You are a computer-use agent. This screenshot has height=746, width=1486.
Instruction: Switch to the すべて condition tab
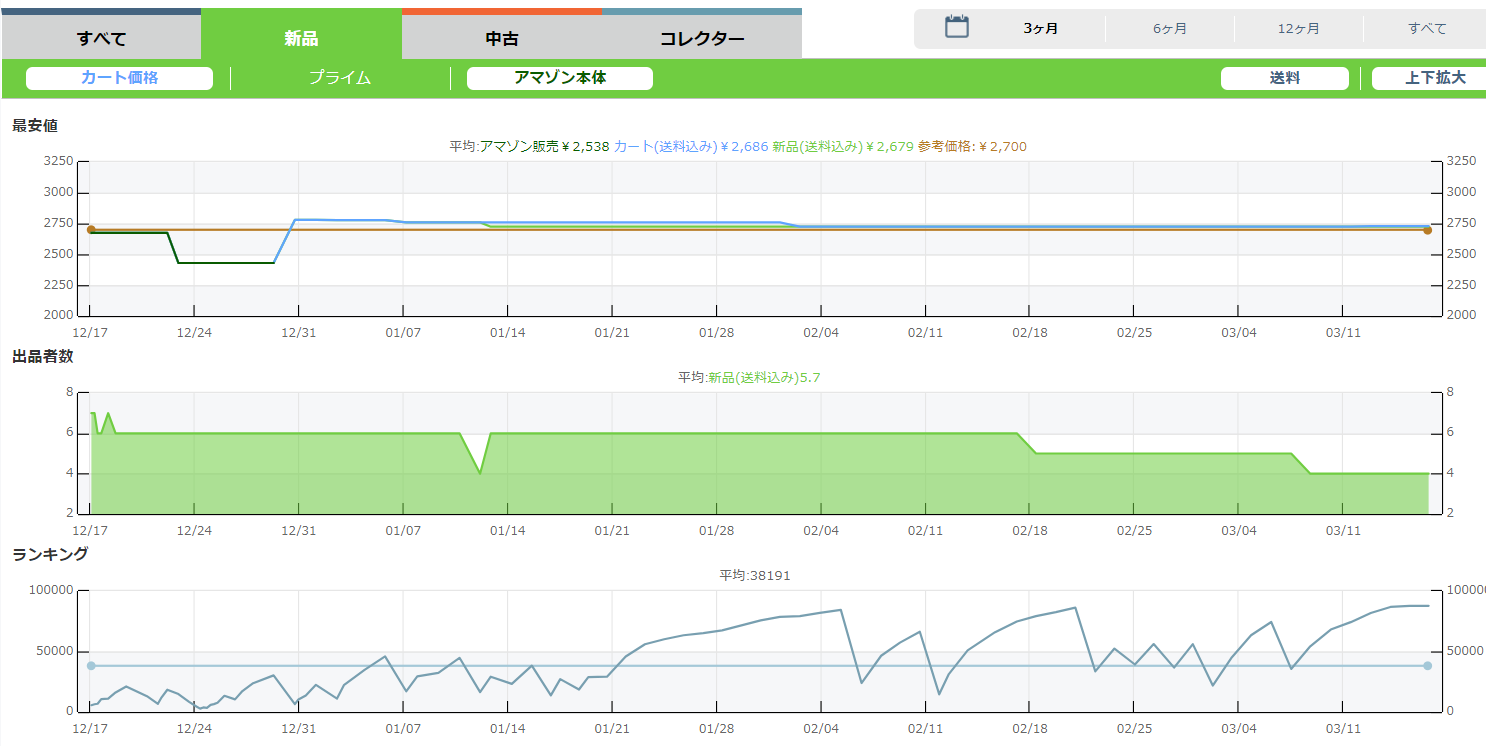(x=101, y=38)
